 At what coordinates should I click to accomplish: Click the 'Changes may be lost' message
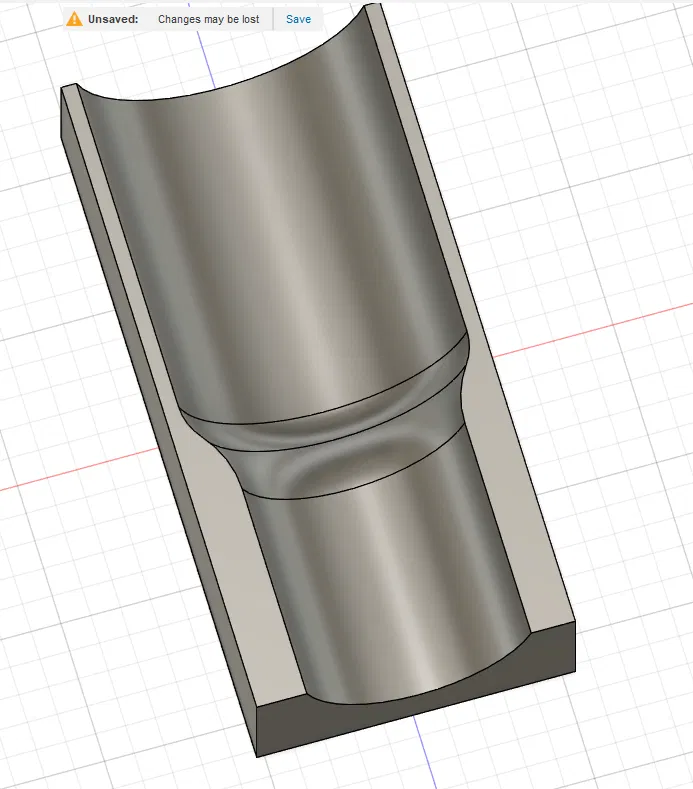(x=208, y=19)
